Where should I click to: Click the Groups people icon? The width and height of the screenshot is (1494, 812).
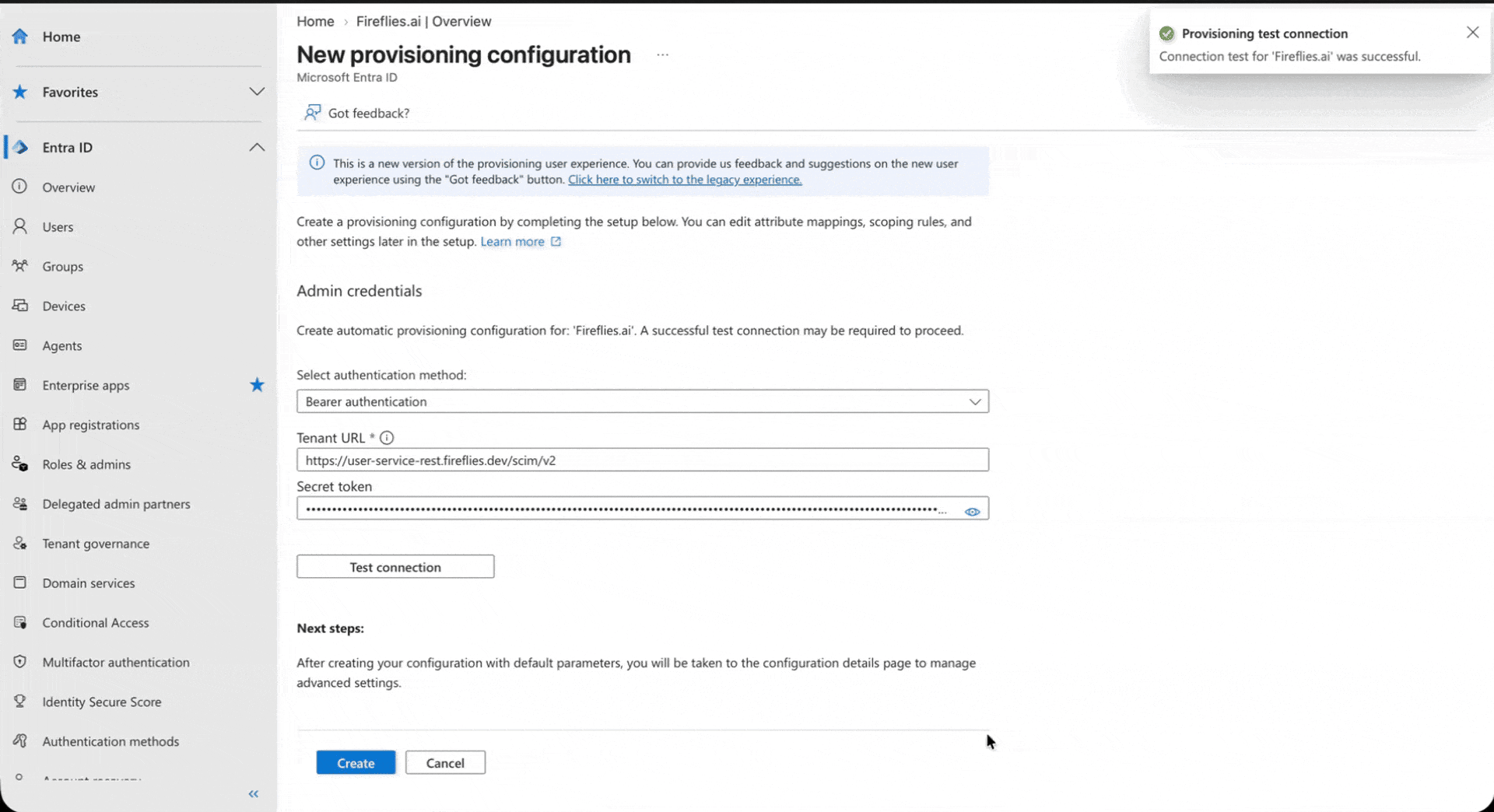pos(20,266)
